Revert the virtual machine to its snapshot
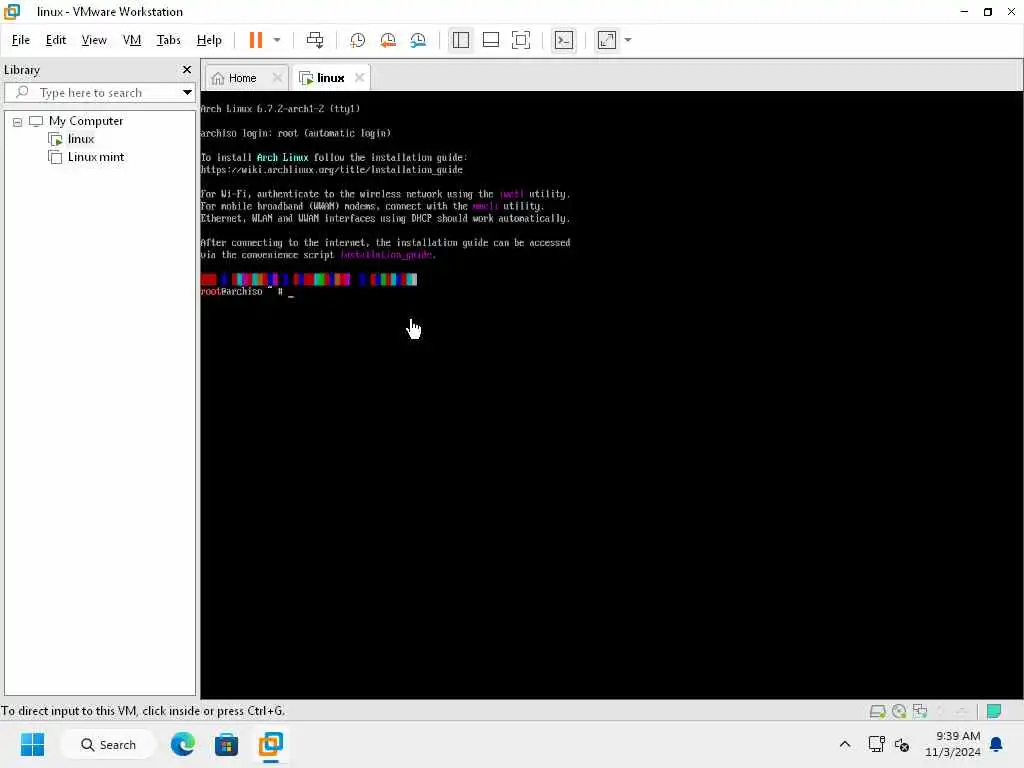 [x=388, y=40]
